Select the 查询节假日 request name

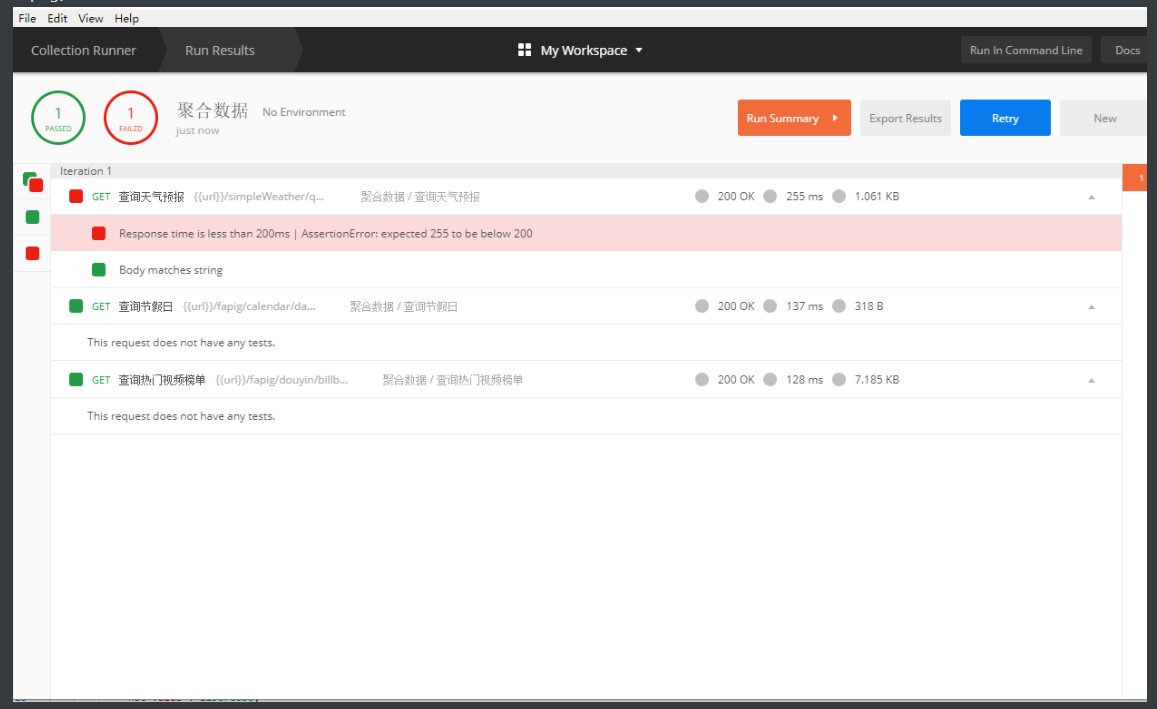click(x=145, y=306)
